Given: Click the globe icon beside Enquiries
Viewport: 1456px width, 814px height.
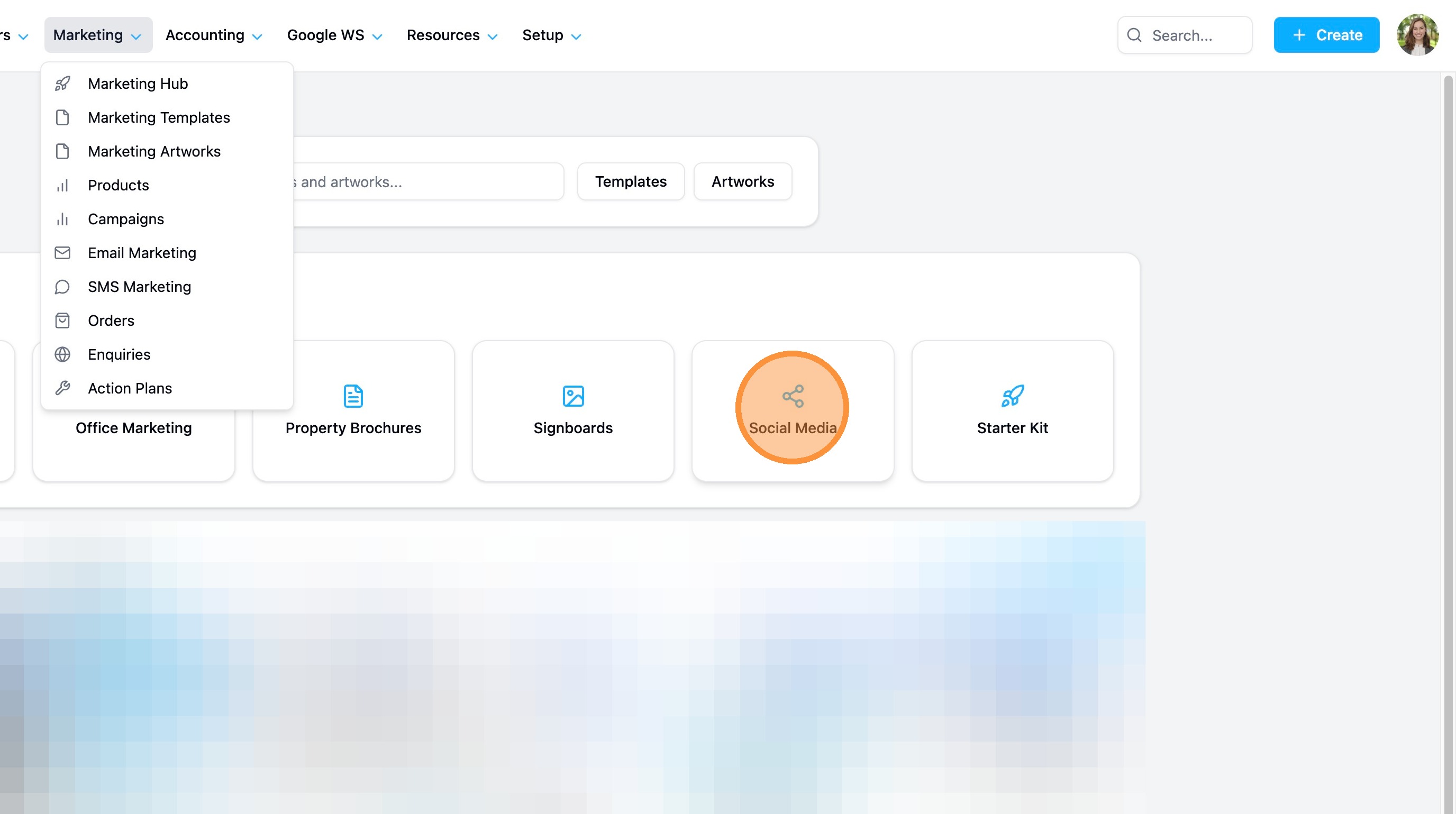Looking at the screenshot, I should point(63,354).
